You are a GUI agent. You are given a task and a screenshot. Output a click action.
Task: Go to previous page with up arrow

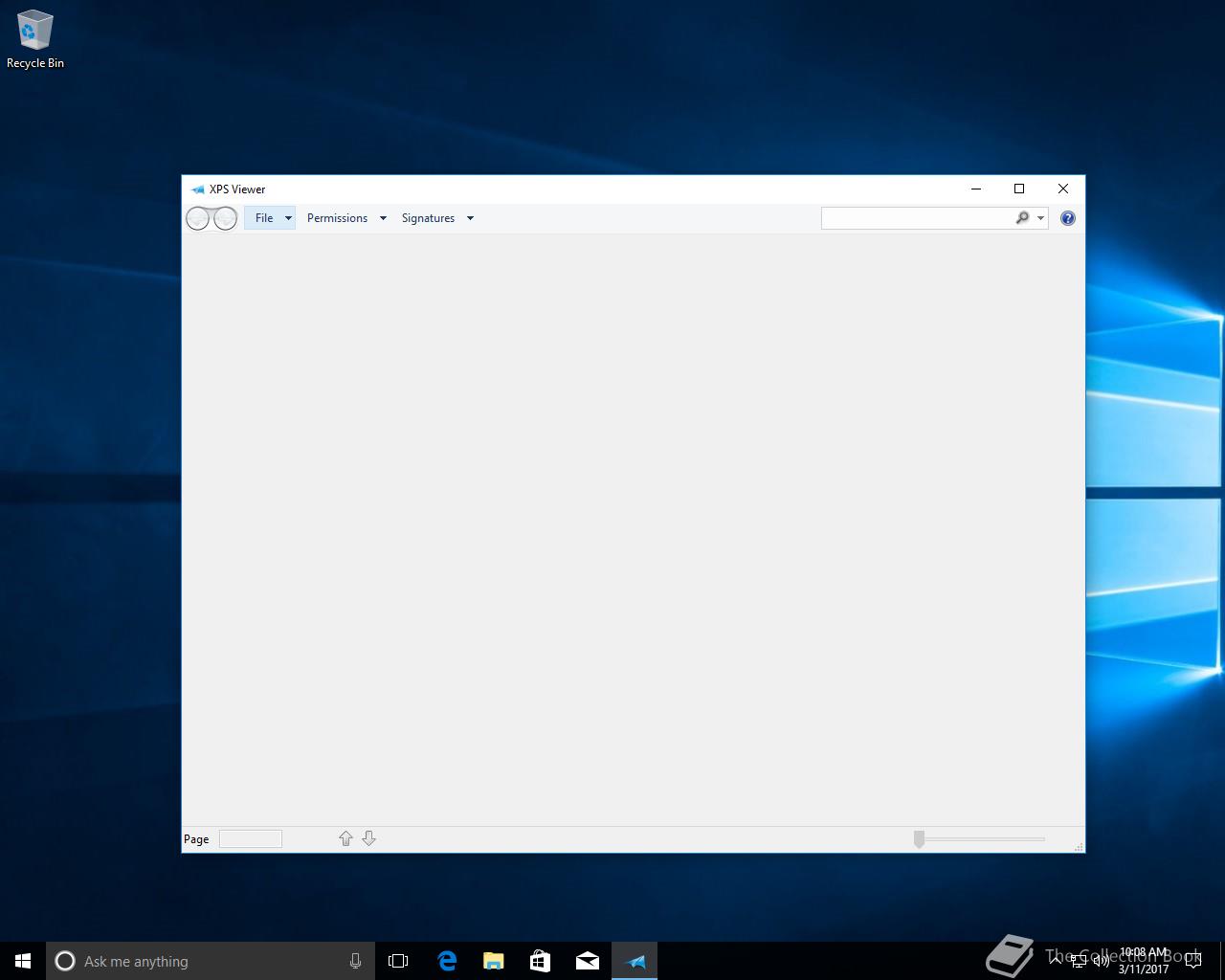pos(345,838)
